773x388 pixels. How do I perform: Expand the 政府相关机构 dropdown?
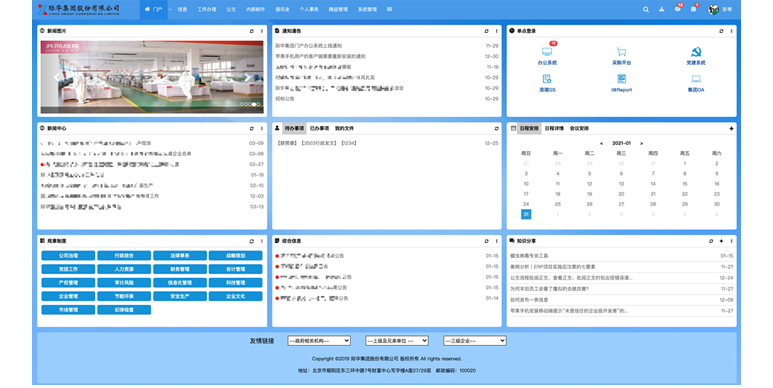tap(319, 341)
